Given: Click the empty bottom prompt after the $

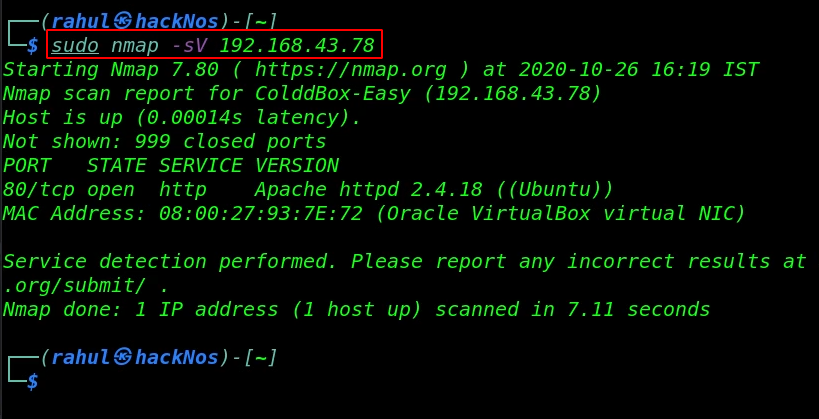Looking at the screenshot, I should click(157, 382).
